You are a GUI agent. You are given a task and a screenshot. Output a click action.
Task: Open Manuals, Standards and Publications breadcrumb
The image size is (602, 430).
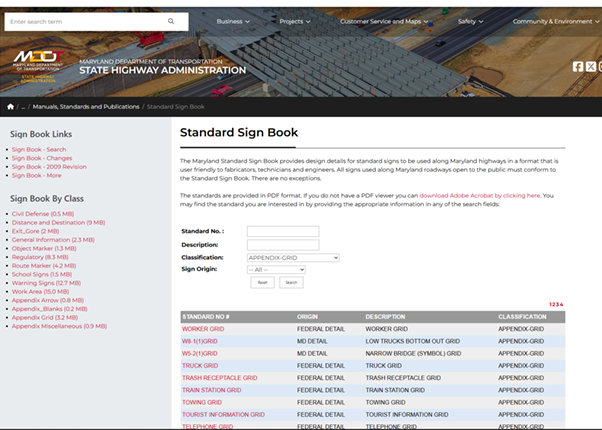click(x=86, y=107)
